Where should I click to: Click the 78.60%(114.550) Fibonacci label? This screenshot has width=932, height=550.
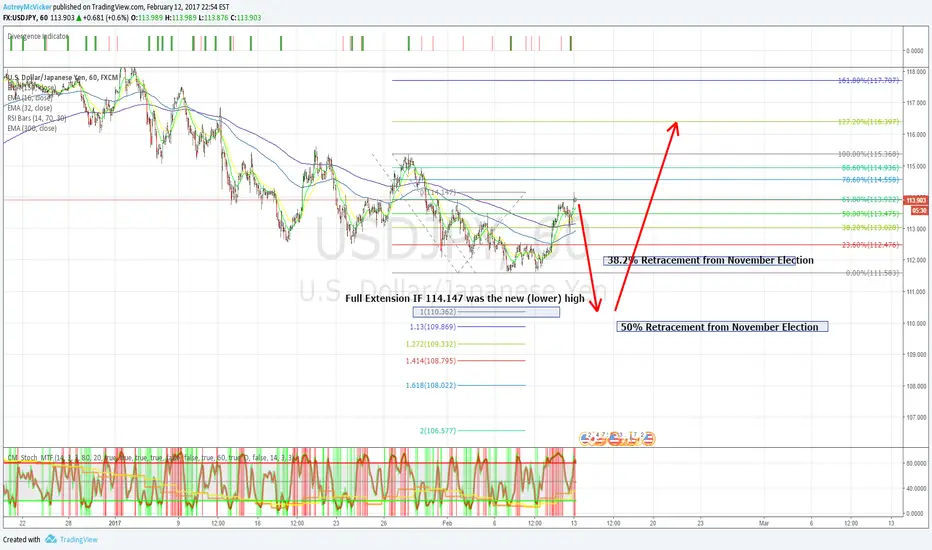pyautogui.click(x=870, y=180)
